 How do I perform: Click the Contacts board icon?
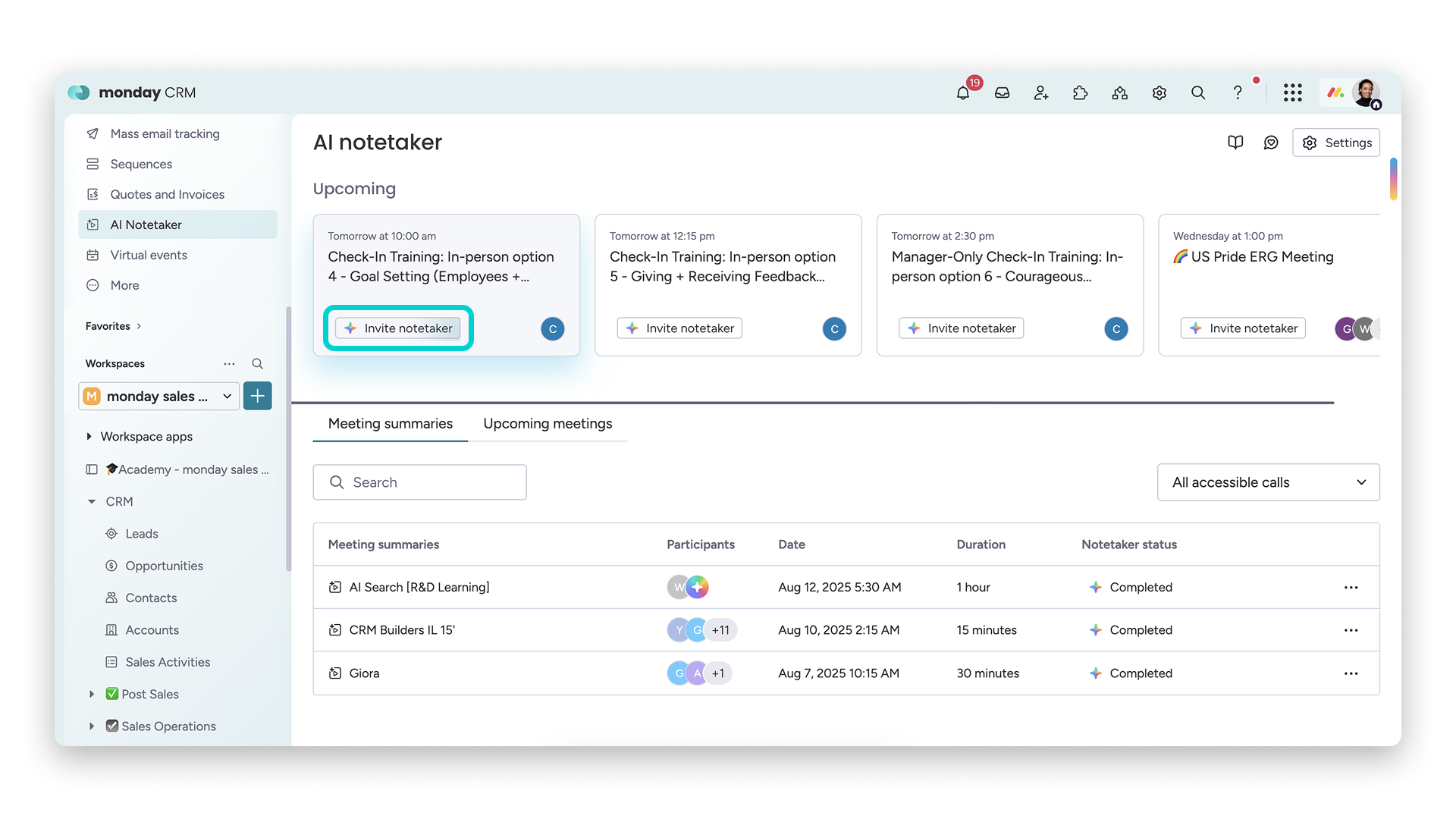point(111,598)
